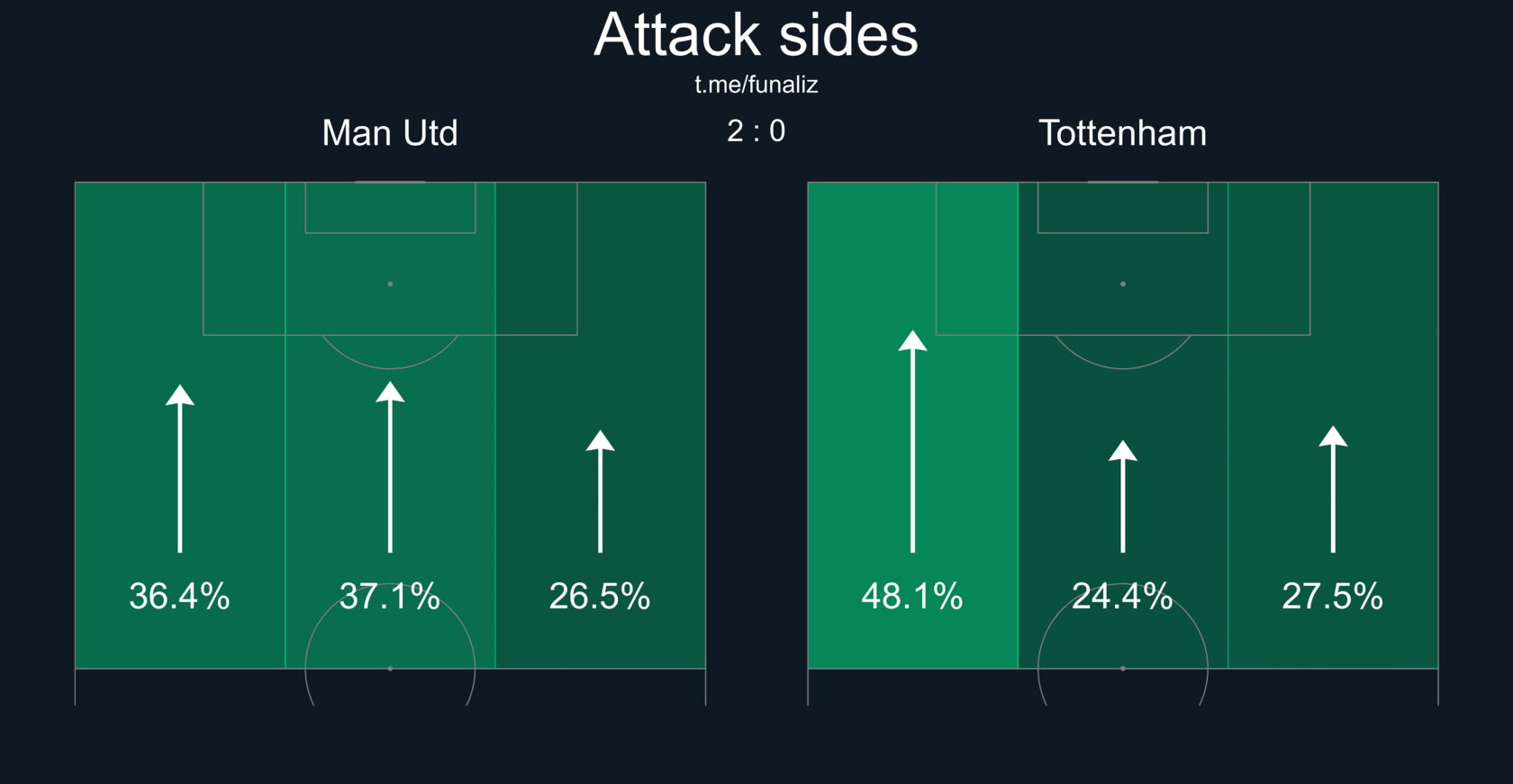Select the 26.5% label on Man Utd's pitch

[600, 596]
